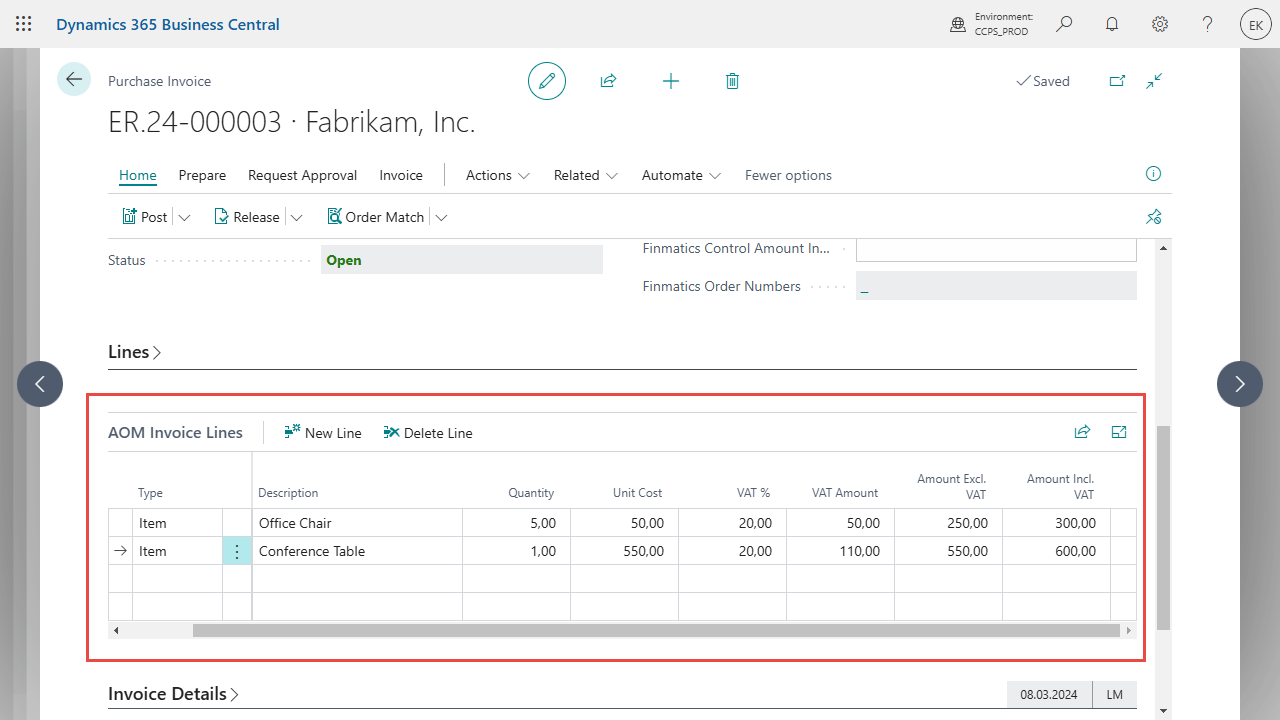Click quantity cell 5,00
This screenshot has width=1280, height=720.
[516, 523]
